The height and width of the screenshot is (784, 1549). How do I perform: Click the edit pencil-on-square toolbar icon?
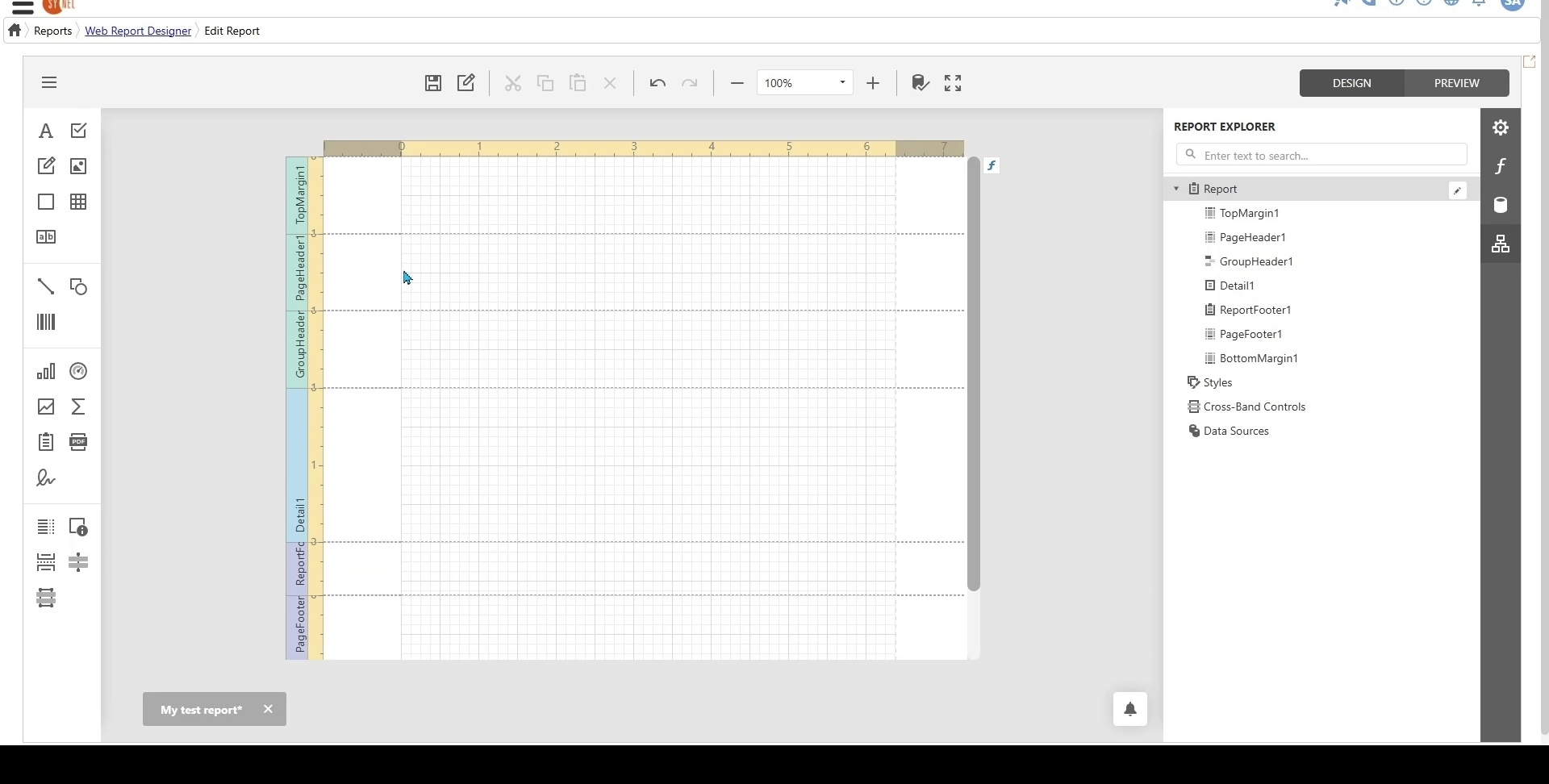coord(466,83)
